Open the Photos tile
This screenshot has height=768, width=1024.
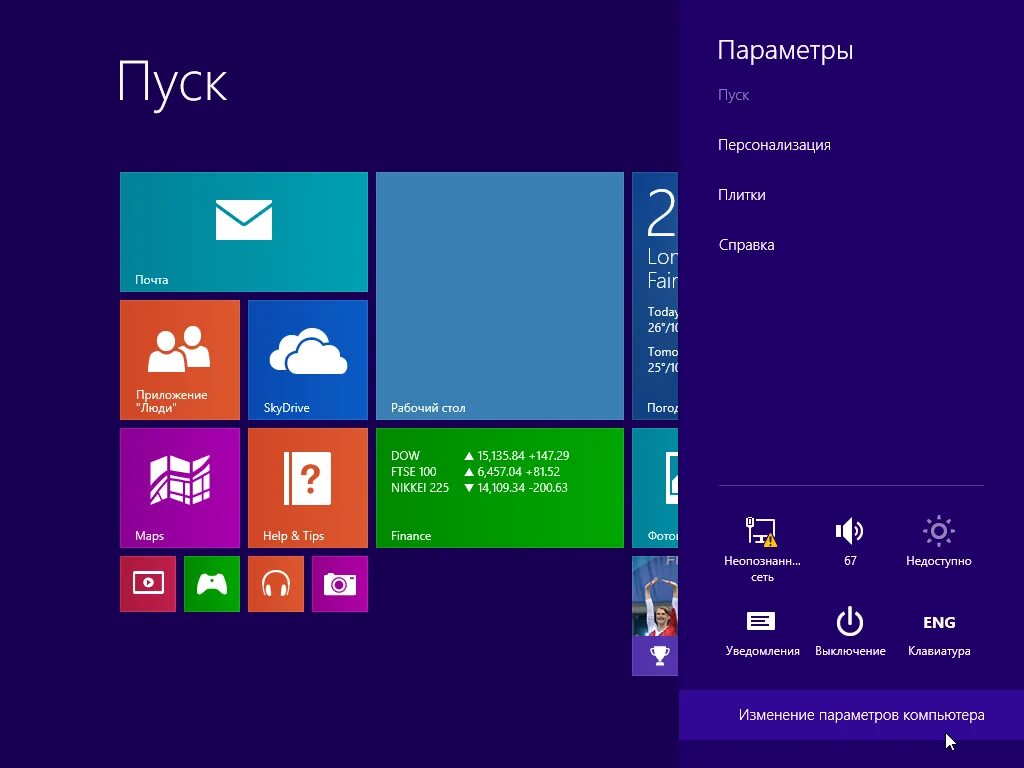[x=655, y=488]
